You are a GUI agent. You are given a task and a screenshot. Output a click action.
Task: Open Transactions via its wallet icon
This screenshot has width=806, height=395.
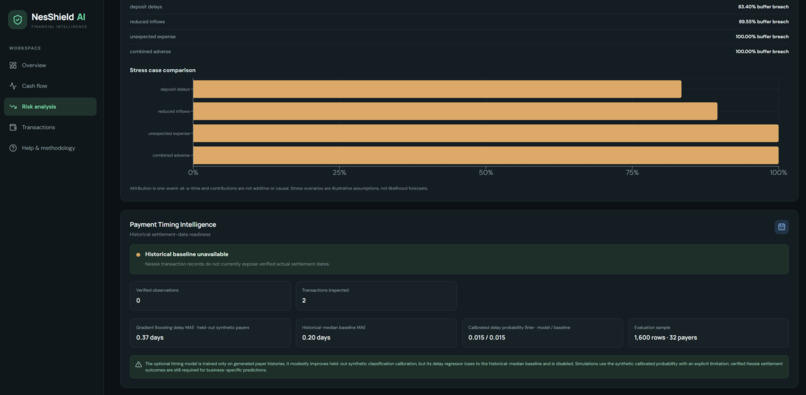(x=13, y=127)
